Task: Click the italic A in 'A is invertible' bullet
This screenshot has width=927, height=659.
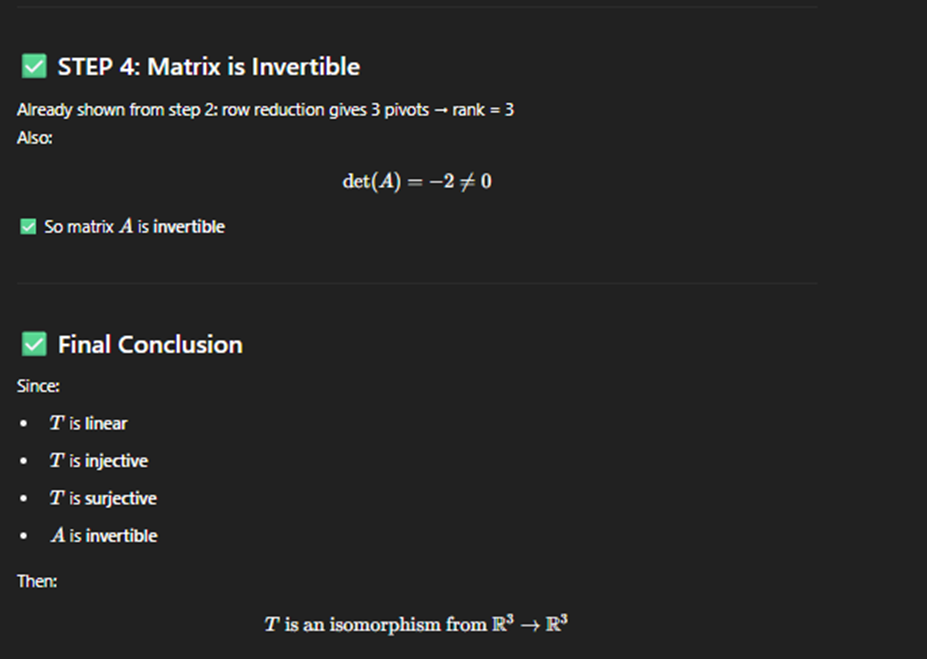Action: coord(58,535)
